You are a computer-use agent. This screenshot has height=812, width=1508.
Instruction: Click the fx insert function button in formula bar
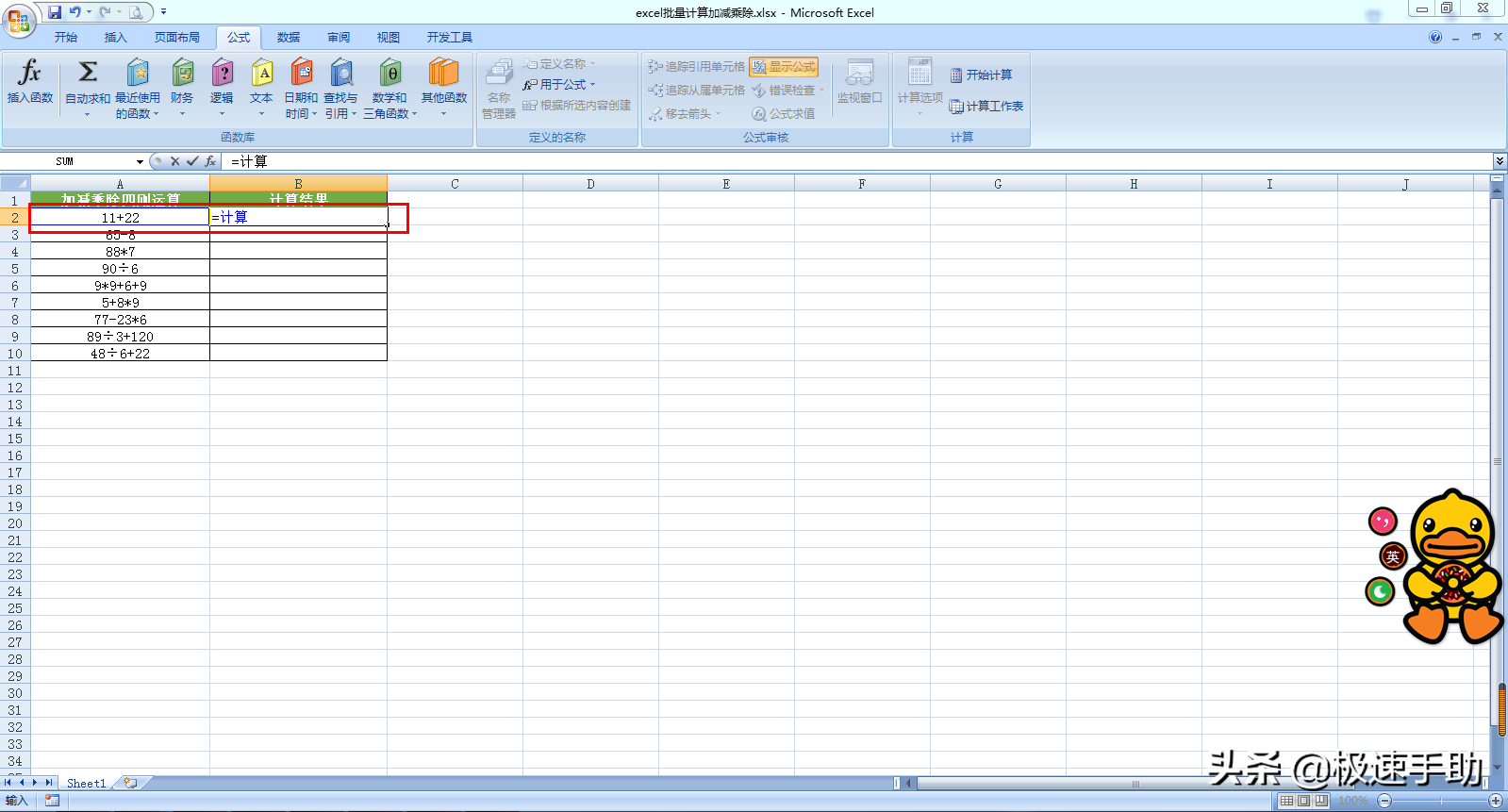210,161
